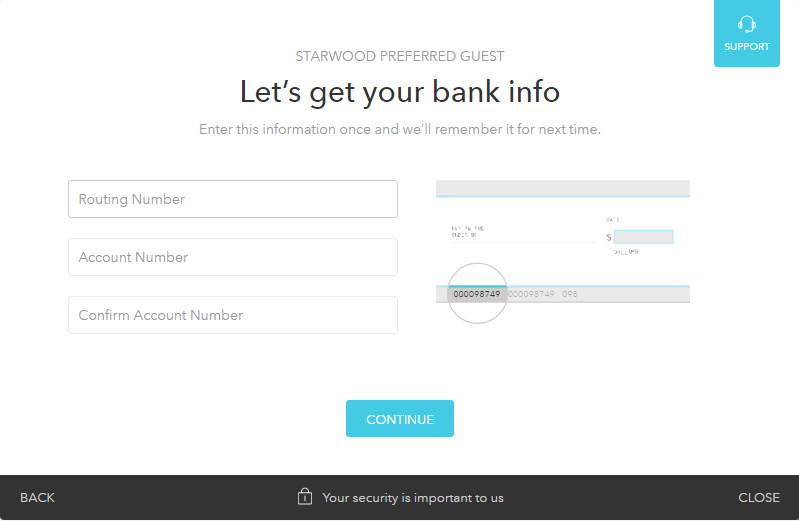Click the magnified routing number circle
This screenshot has width=799, height=521.
pyautogui.click(x=477, y=294)
